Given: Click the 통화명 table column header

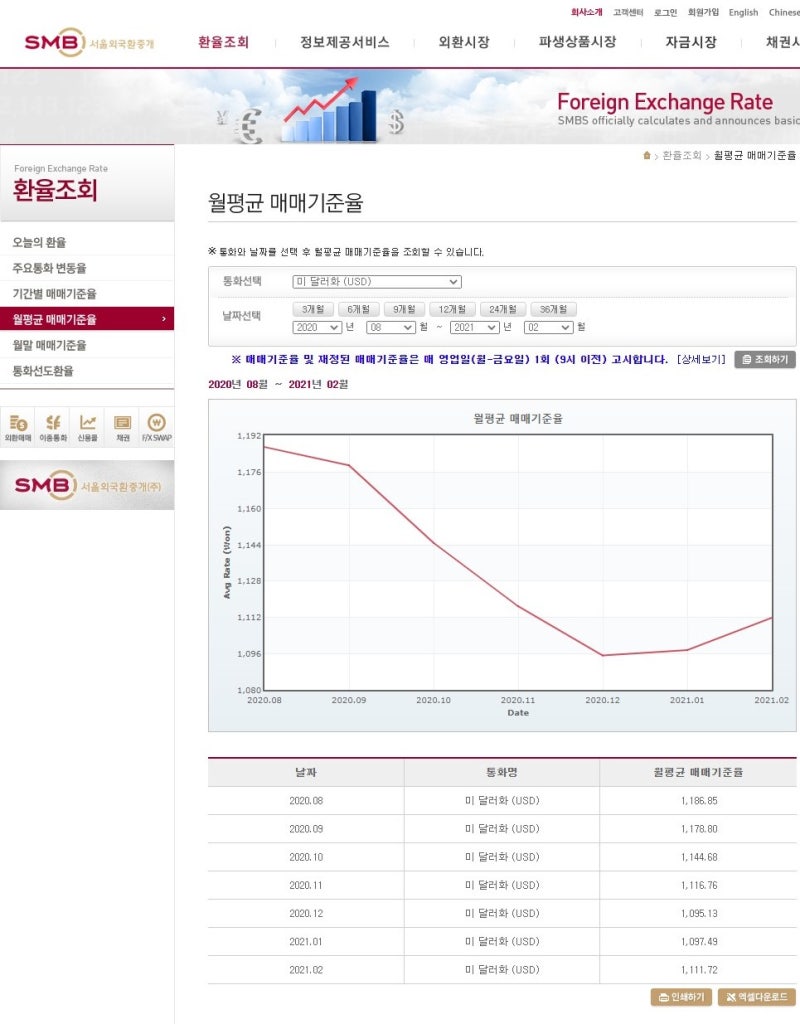Looking at the screenshot, I should (502, 772).
